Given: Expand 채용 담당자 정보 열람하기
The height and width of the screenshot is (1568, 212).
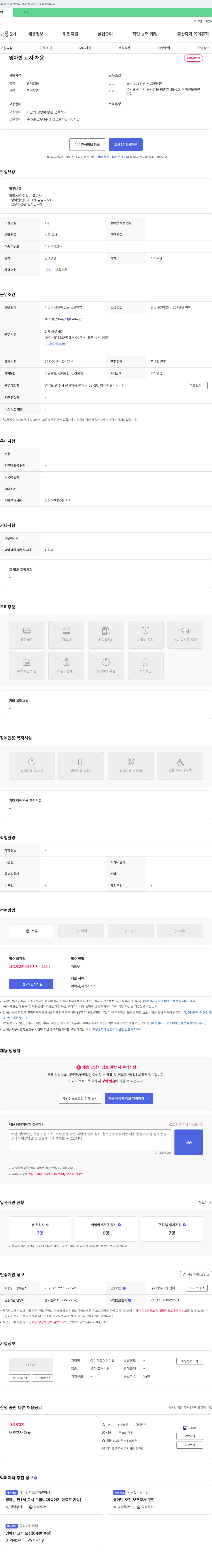Looking at the screenshot, I should click(129, 1098).
